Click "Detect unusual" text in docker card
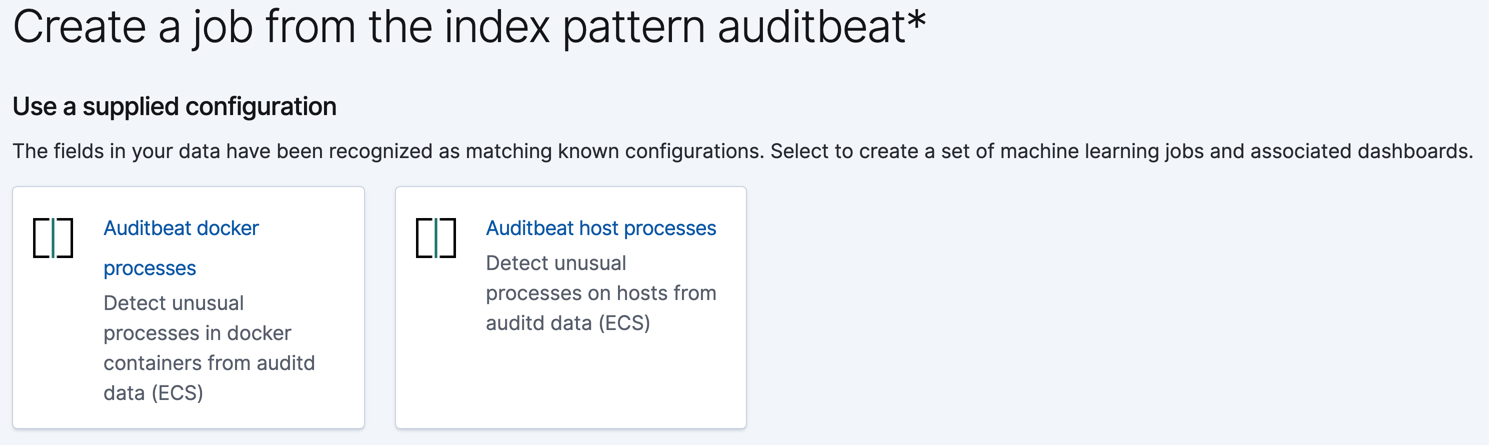The image size is (1489, 445). point(173,303)
